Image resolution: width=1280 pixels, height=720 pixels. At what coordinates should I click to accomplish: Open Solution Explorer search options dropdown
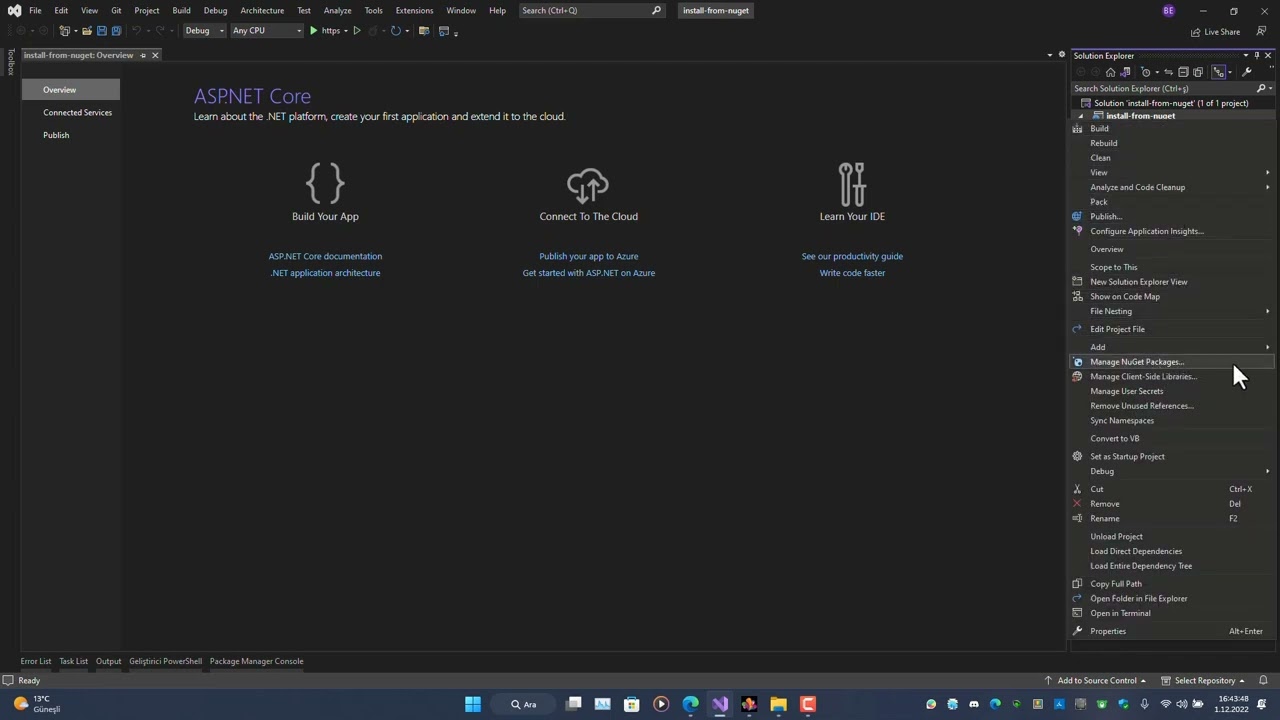pyautogui.click(x=1270, y=88)
